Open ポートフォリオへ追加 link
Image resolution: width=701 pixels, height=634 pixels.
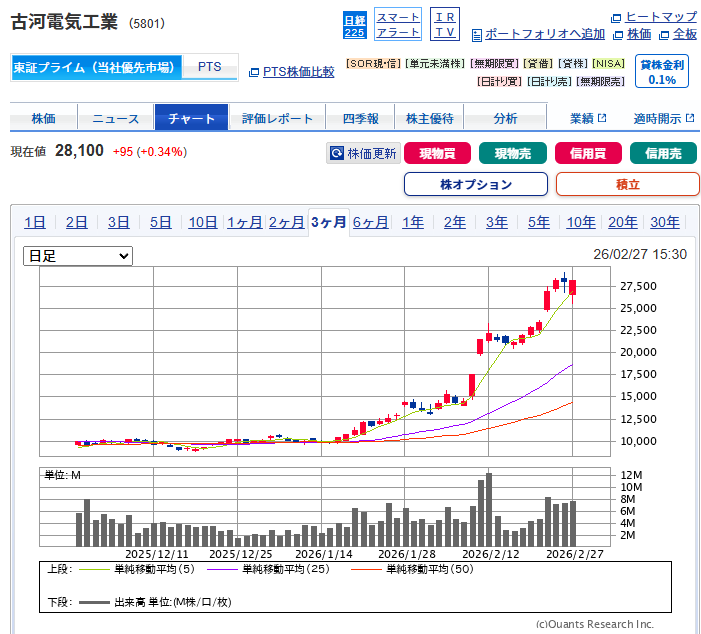(x=545, y=34)
